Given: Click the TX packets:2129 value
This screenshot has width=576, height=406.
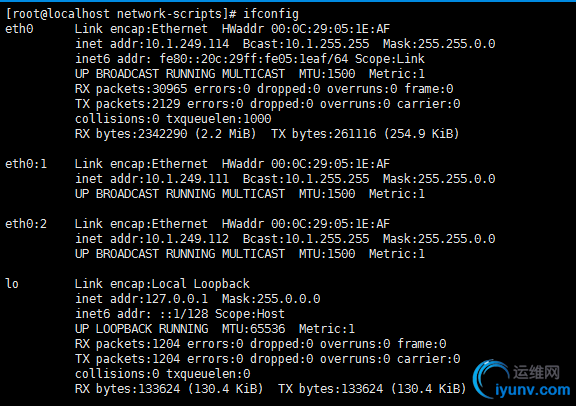Looking at the screenshot, I should 127,104.
